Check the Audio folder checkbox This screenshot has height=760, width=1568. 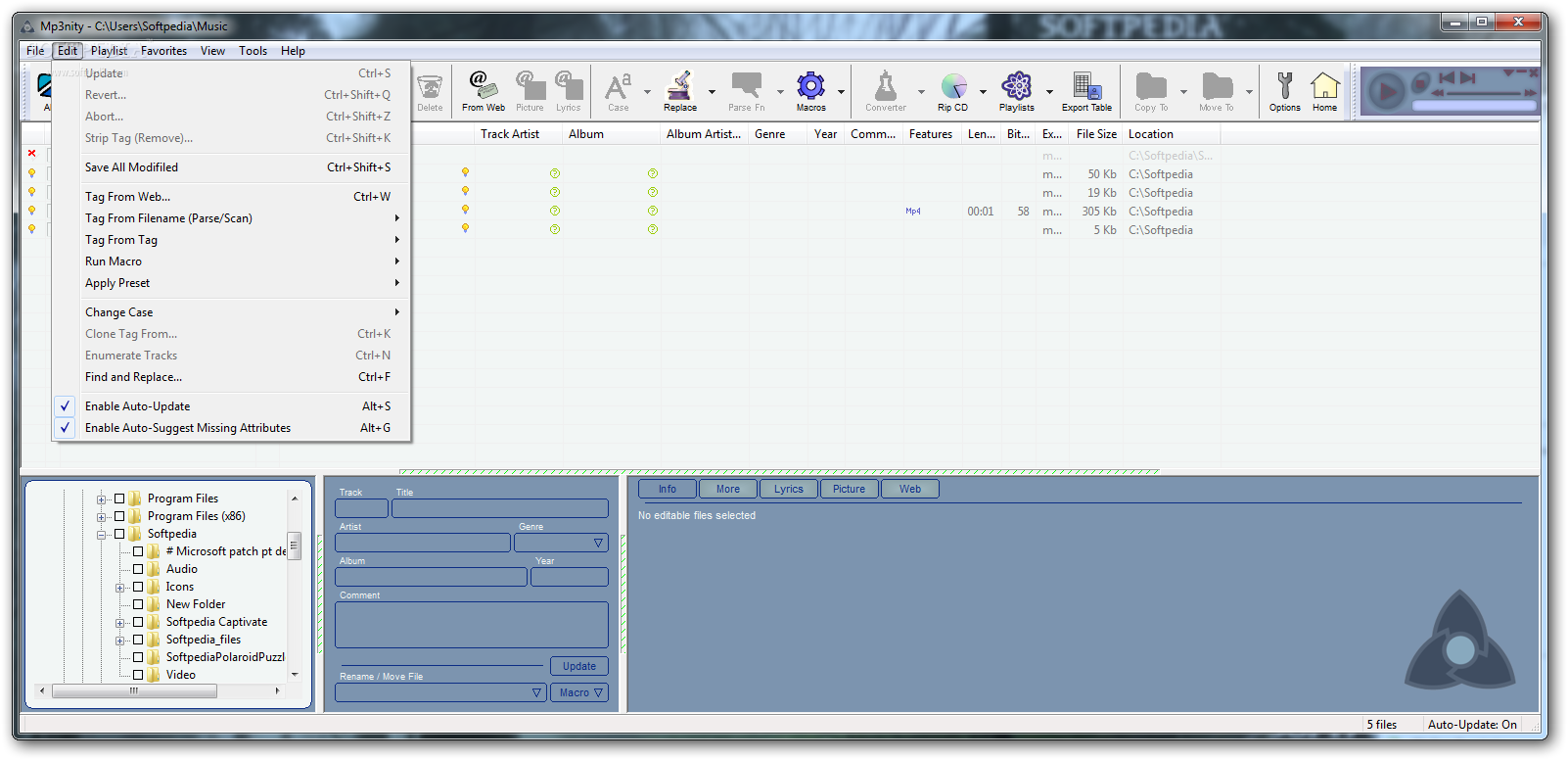tap(138, 569)
